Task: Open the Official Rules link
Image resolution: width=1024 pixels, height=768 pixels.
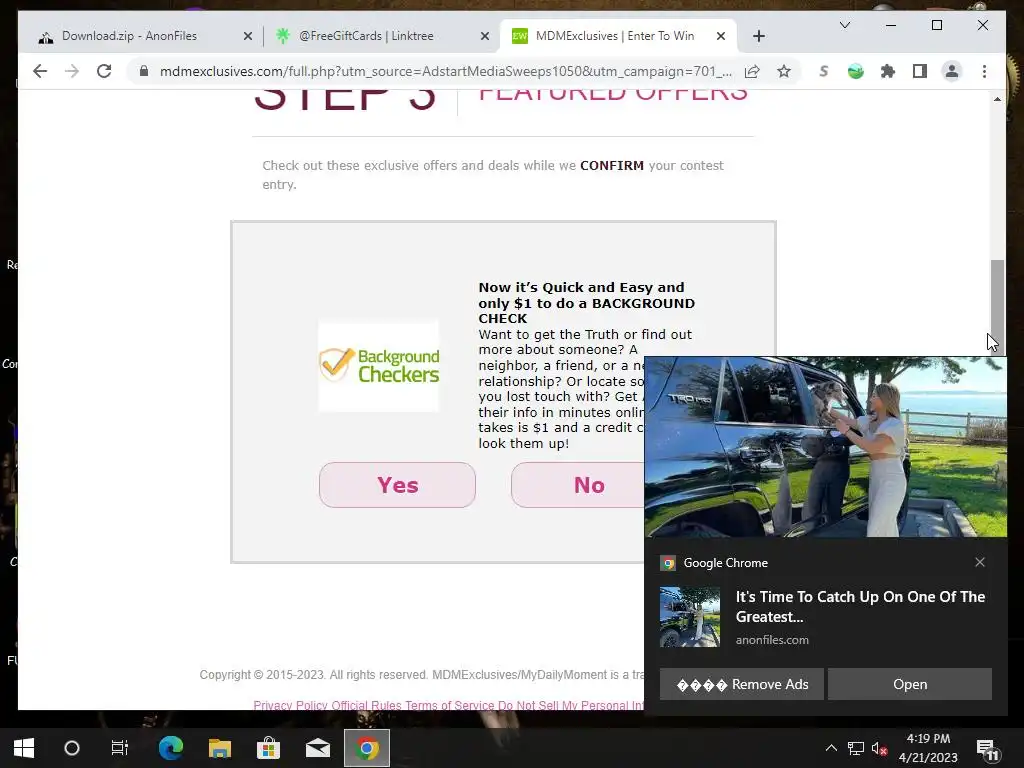Action: [366, 705]
